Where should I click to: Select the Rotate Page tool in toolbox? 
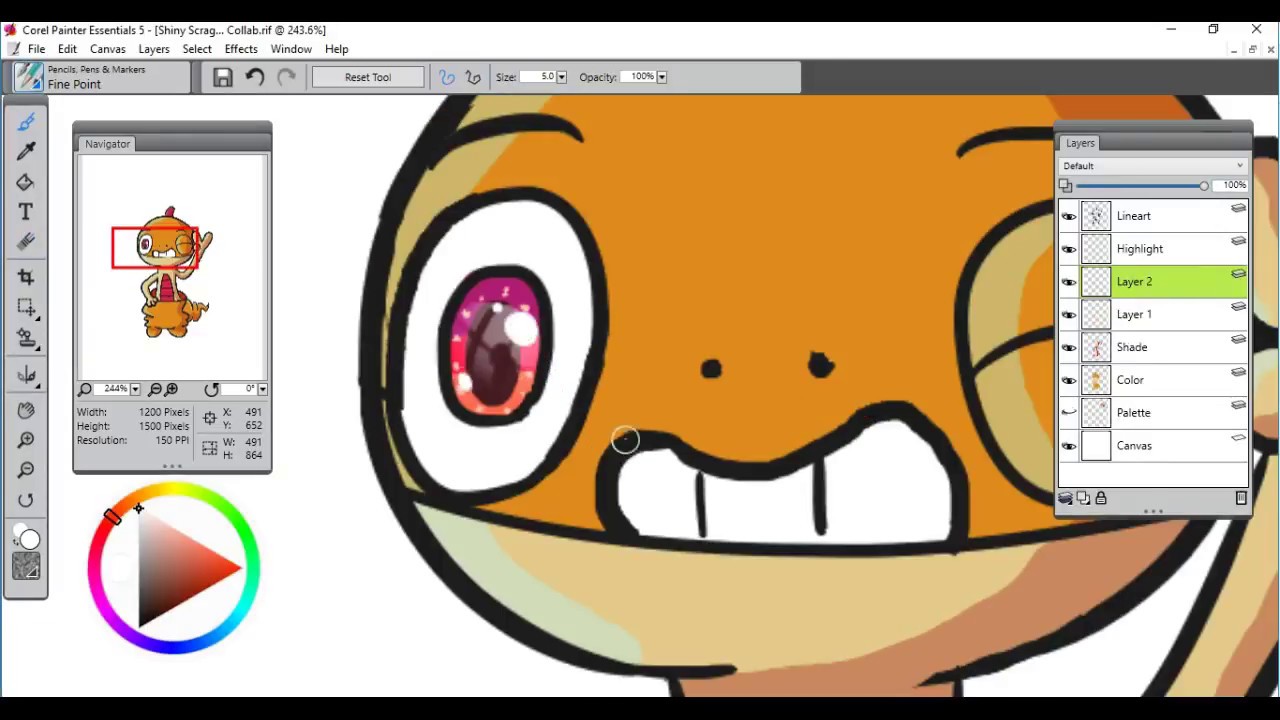26,500
